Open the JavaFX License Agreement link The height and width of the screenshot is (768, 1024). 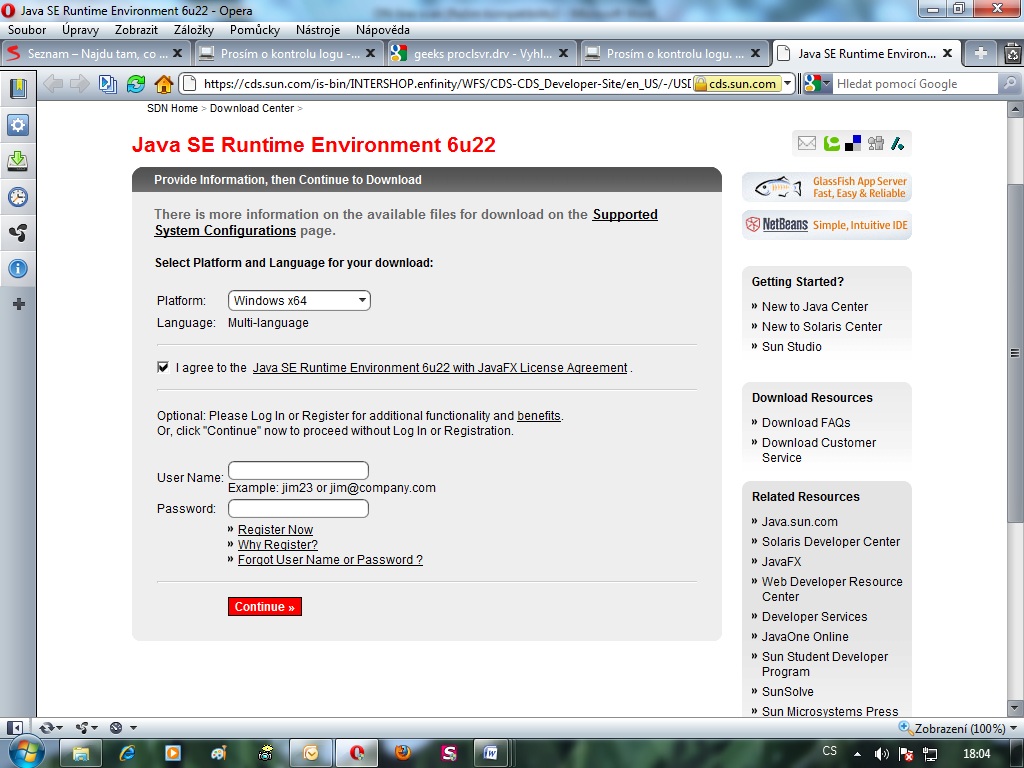pos(440,368)
